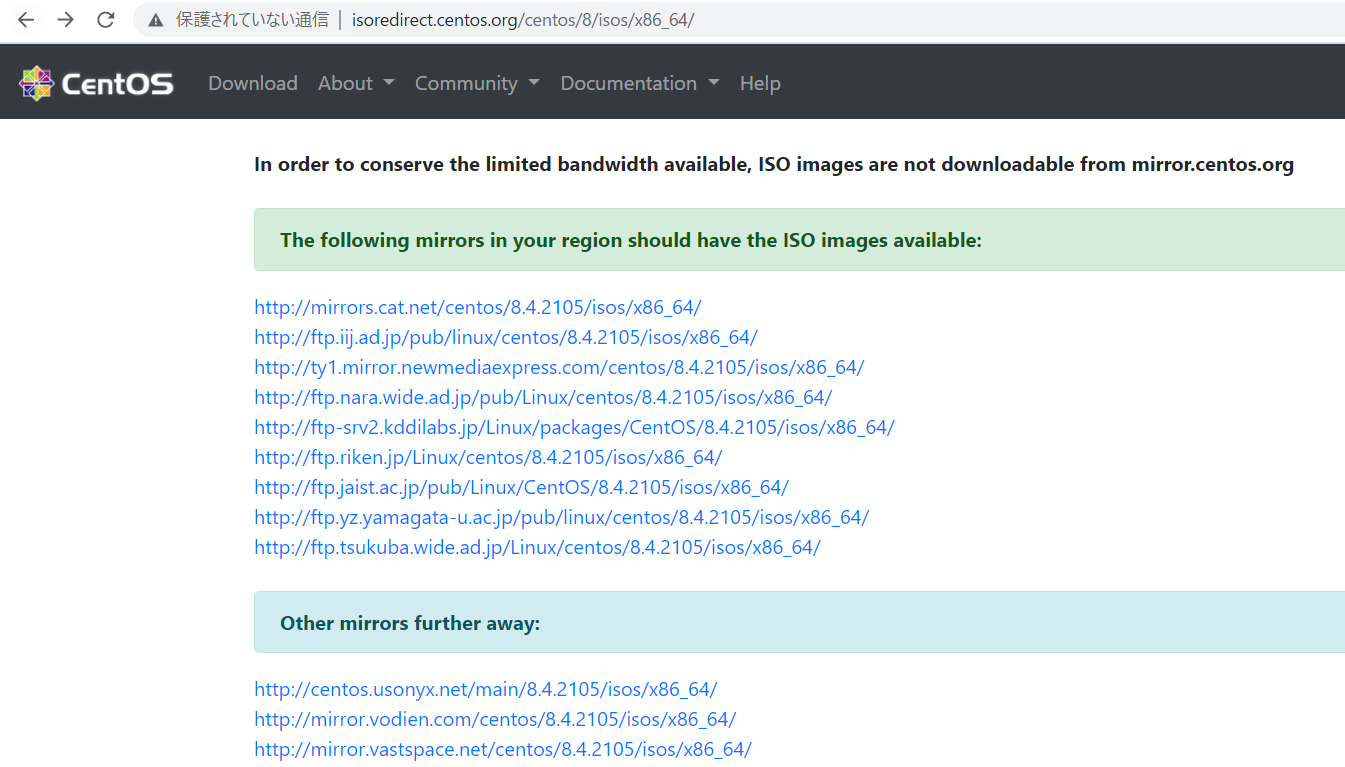Open the mirrors.cat.net mirror link
The width and height of the screenshot is (1345, 767).
tap(478, 307)
